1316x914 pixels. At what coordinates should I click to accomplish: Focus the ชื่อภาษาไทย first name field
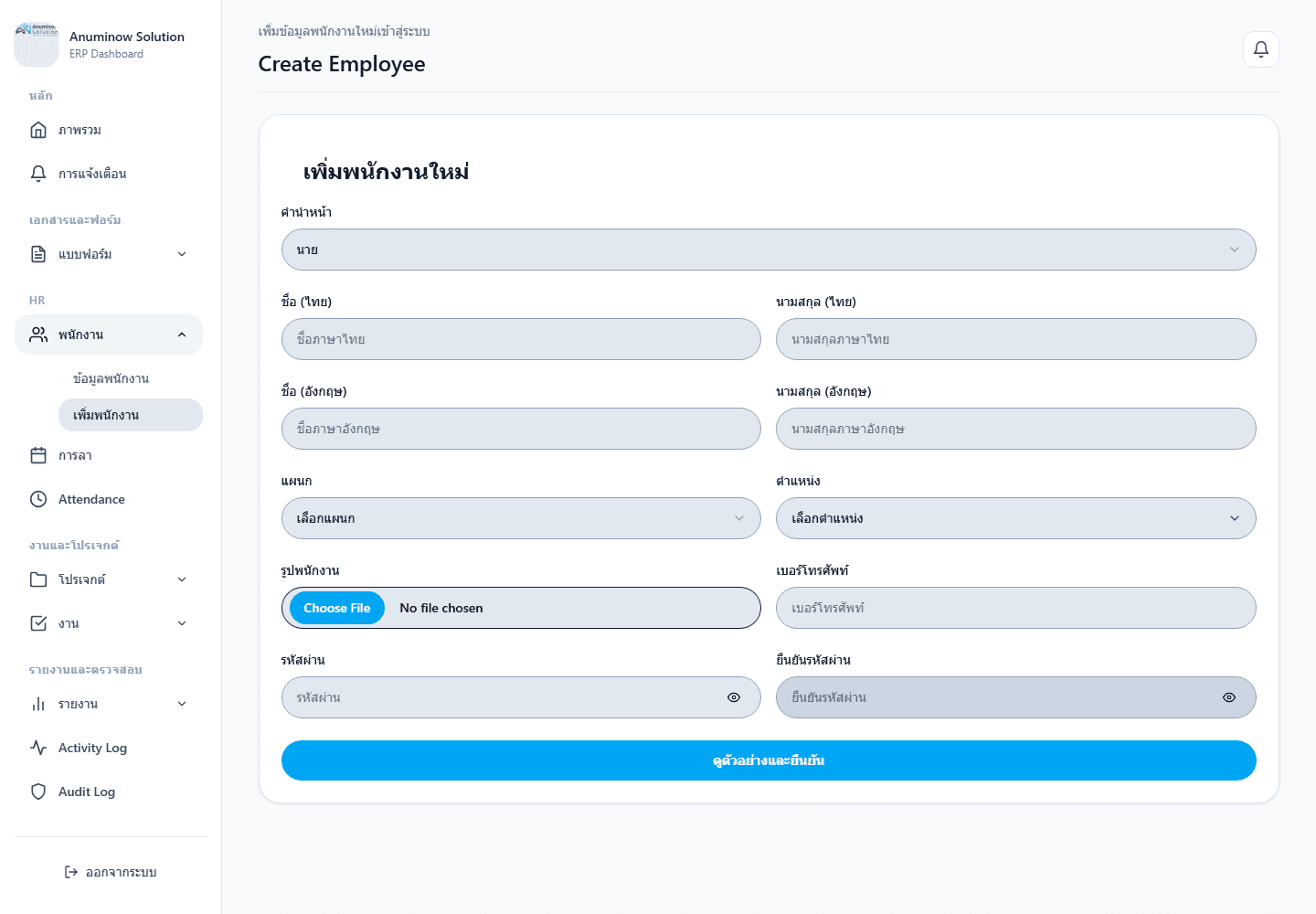coord(521,339)
